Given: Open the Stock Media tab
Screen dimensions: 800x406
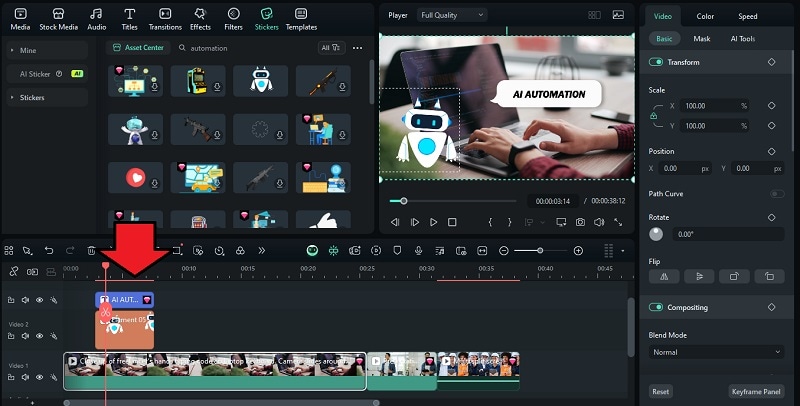Looking at the screenshot, I should point(59,19).
